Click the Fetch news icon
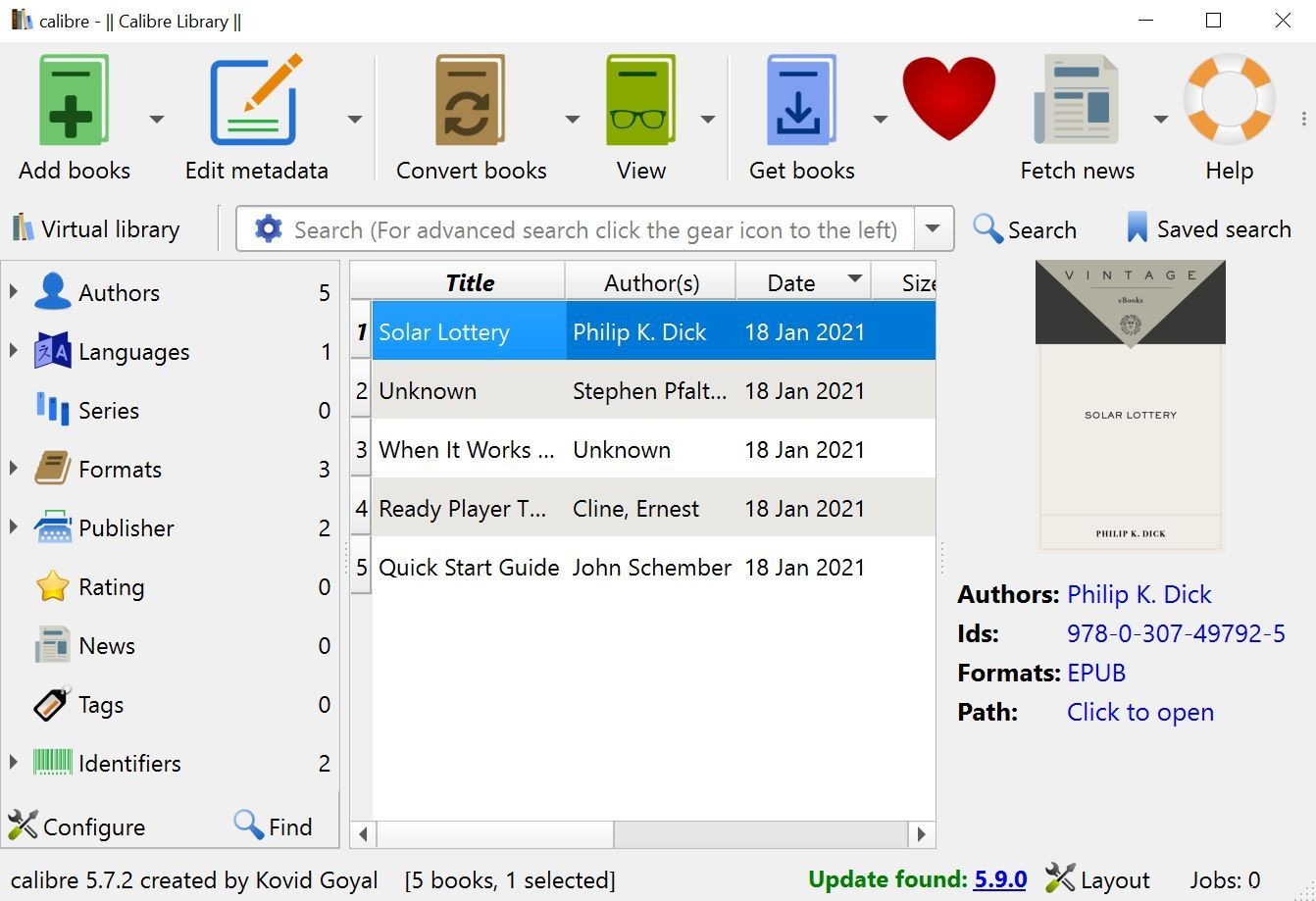This screenshot has height=901, width=1316. click(x=1076, y=100)
